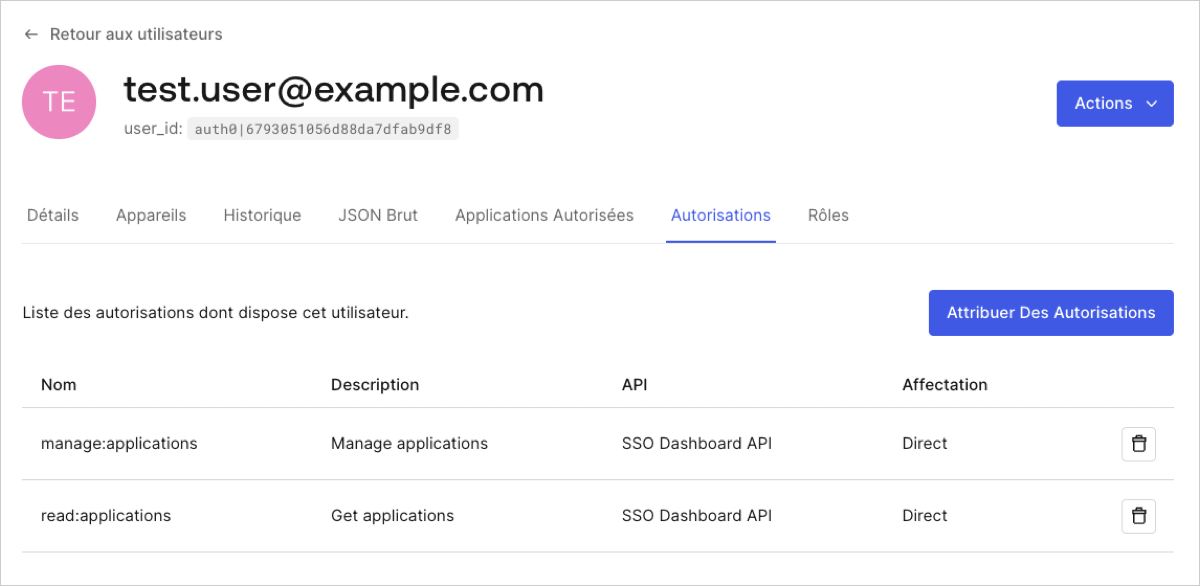Click Attribuer Des Autorisations button
This screenshot has height=586, width=1200.
click(x=1051, y=312)
